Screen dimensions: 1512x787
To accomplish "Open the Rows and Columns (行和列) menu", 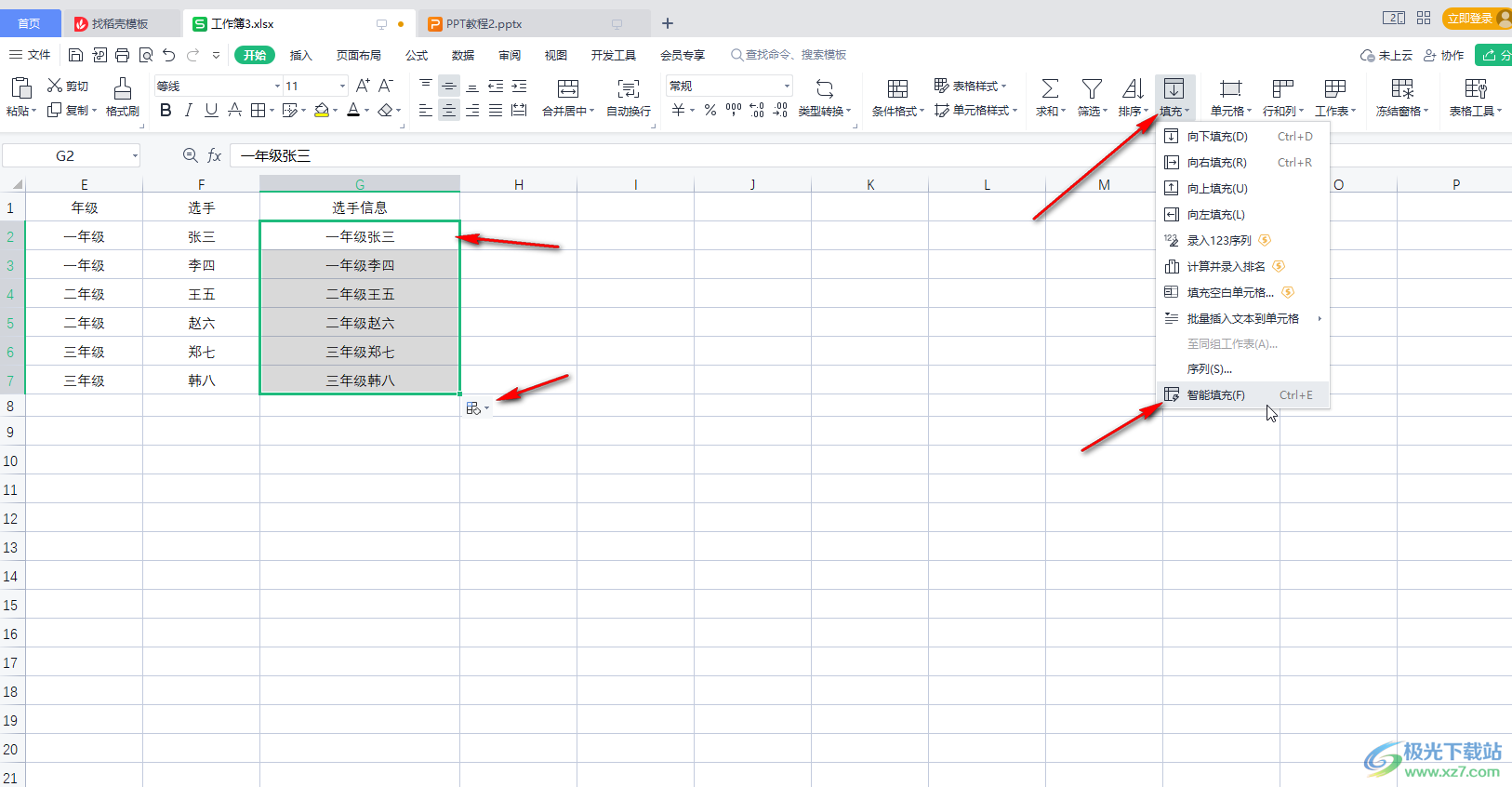I will coord(1283,98).
